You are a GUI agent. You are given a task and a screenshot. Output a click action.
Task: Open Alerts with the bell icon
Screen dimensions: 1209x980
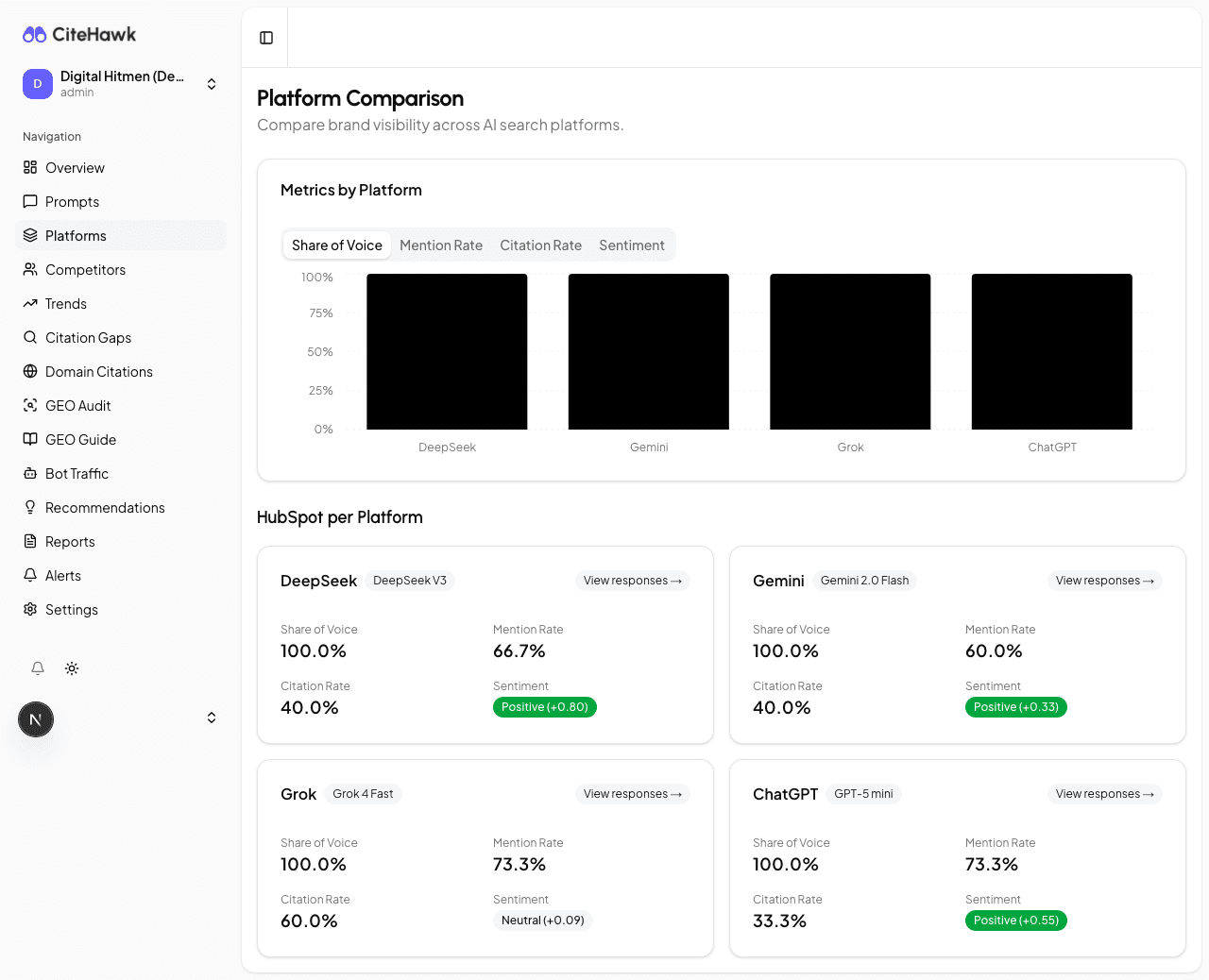point(31,575)
